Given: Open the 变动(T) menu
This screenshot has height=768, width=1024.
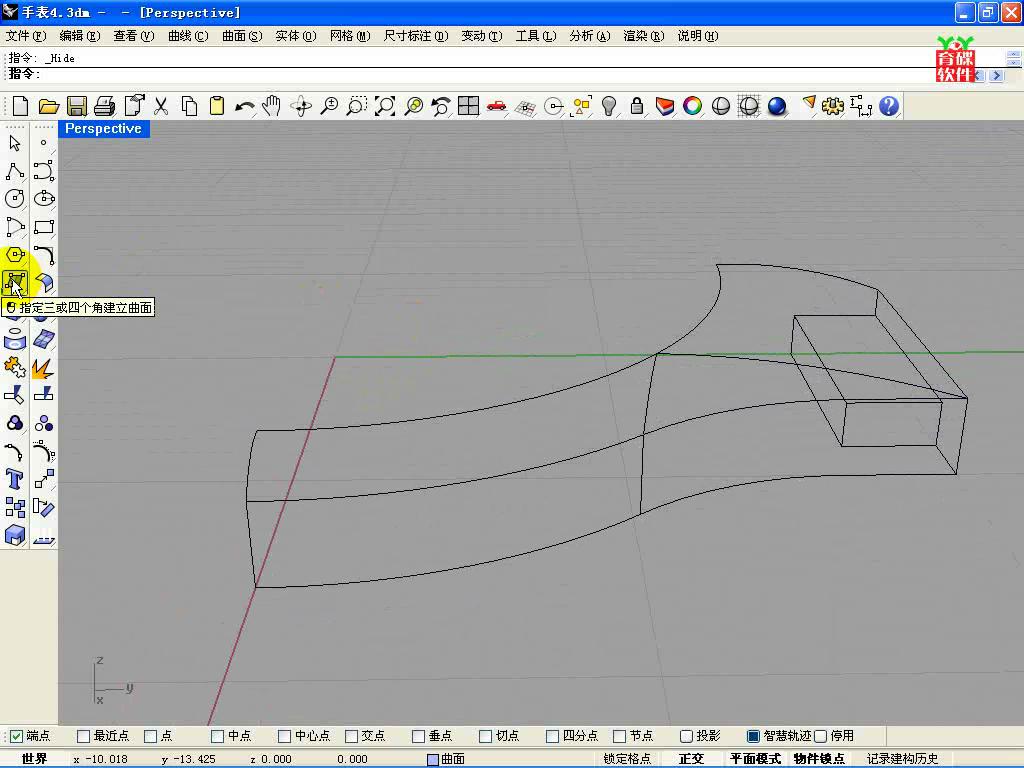Looking at the screenshot, I should pyautogui.click(x=482, y=36).
